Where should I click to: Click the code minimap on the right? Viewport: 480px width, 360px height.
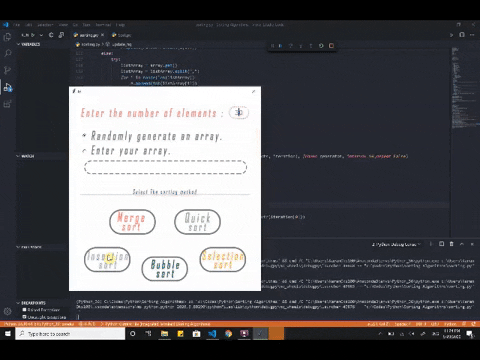pyautogui.click(x=464, y=87)
